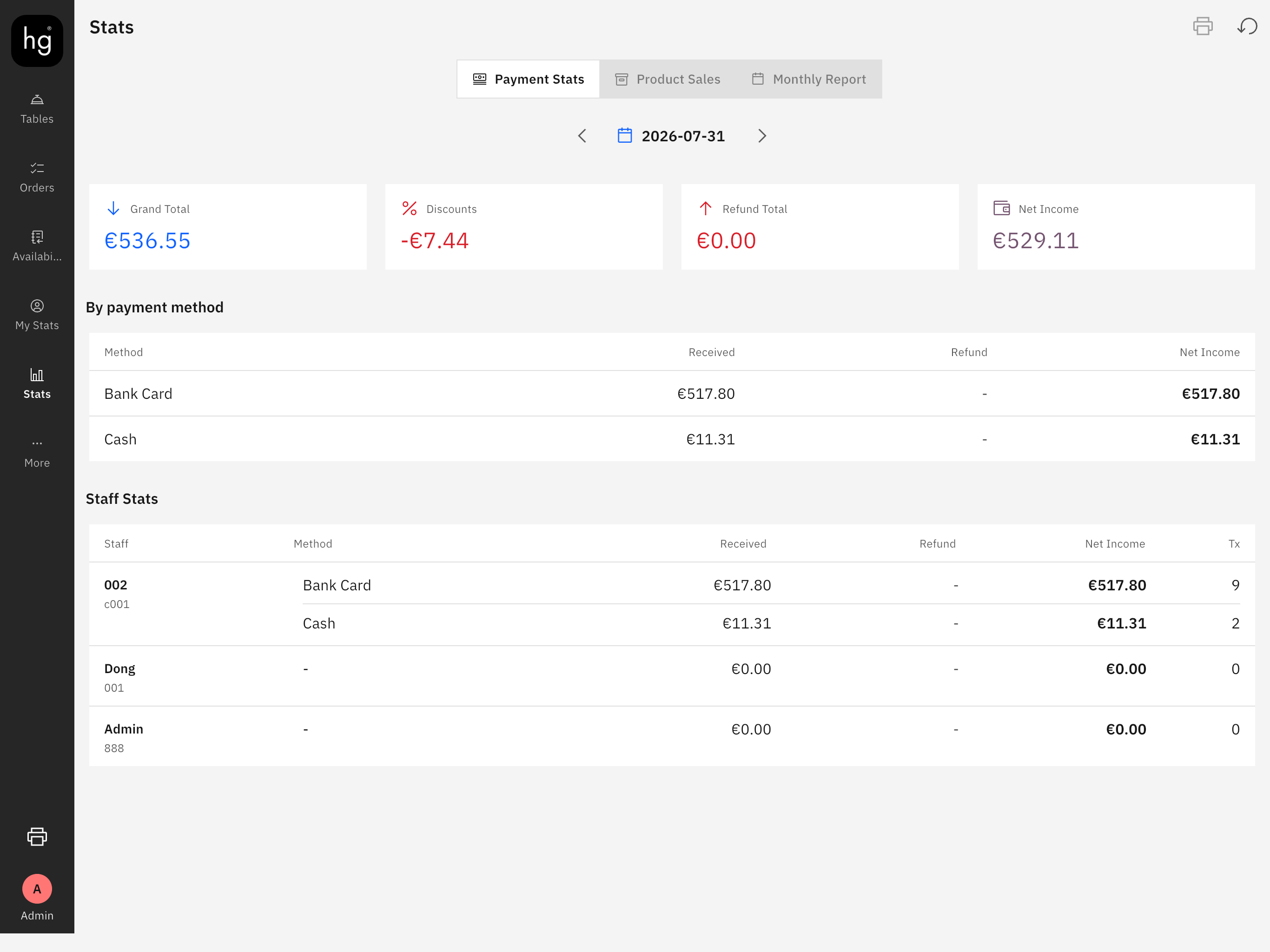Viewport: 1270px width, 952px height.
Task: Go to the next day
Action: click(x=762, y=136)
